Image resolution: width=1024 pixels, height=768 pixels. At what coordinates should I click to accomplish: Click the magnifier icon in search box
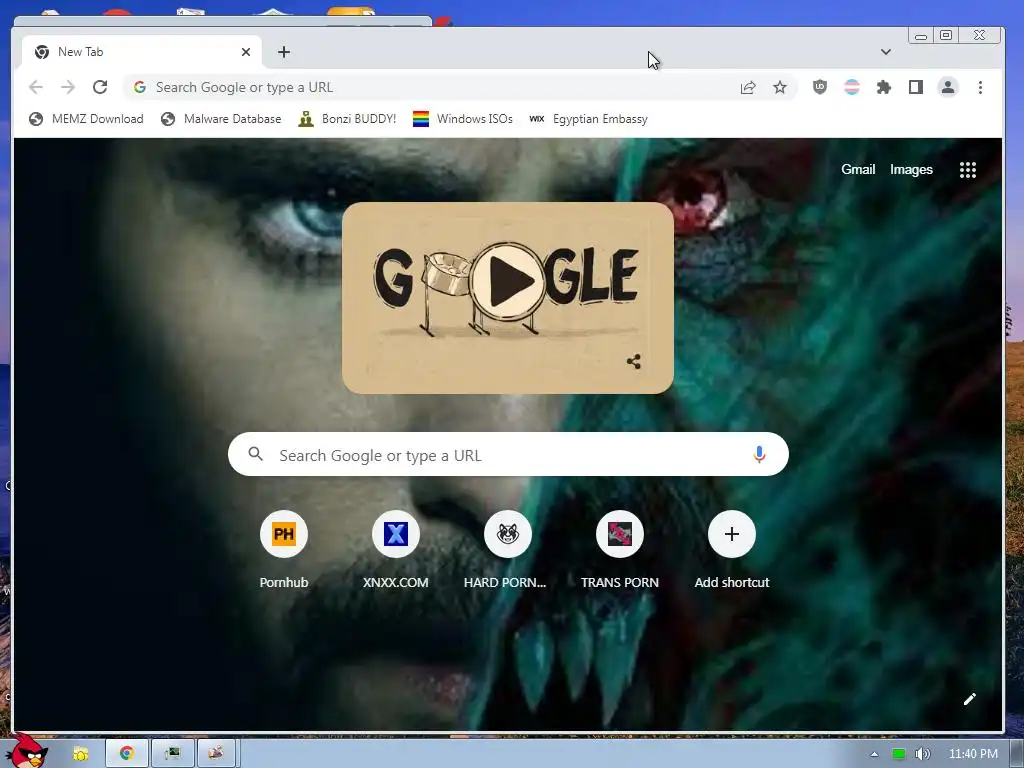pyautogui.click(x=255, y=454)
